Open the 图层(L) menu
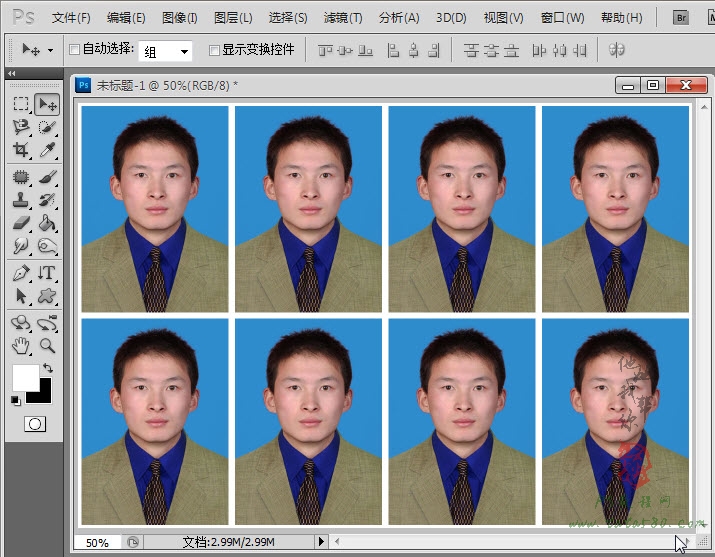Image resolution: width=715 pixels, height=557 pixels. 233,18
